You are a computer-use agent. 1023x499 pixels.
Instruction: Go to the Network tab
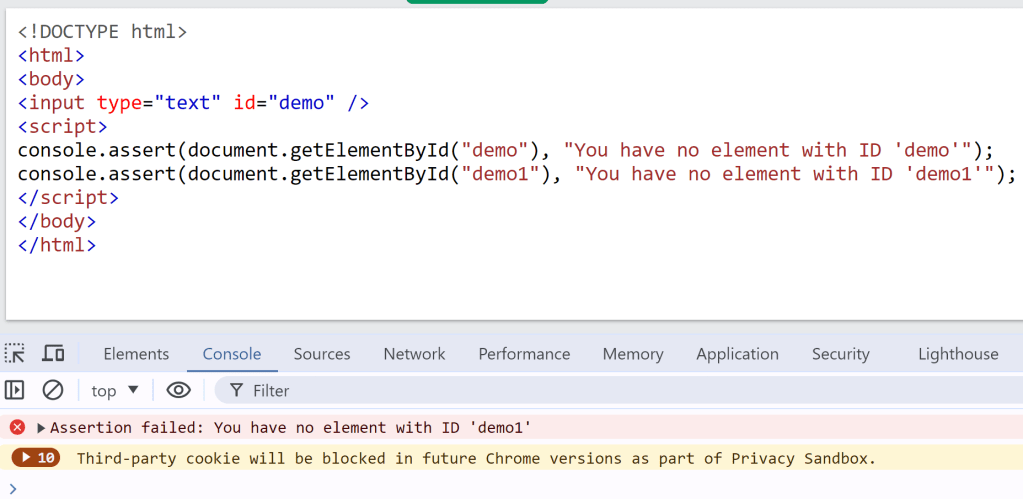coord(414,354)
